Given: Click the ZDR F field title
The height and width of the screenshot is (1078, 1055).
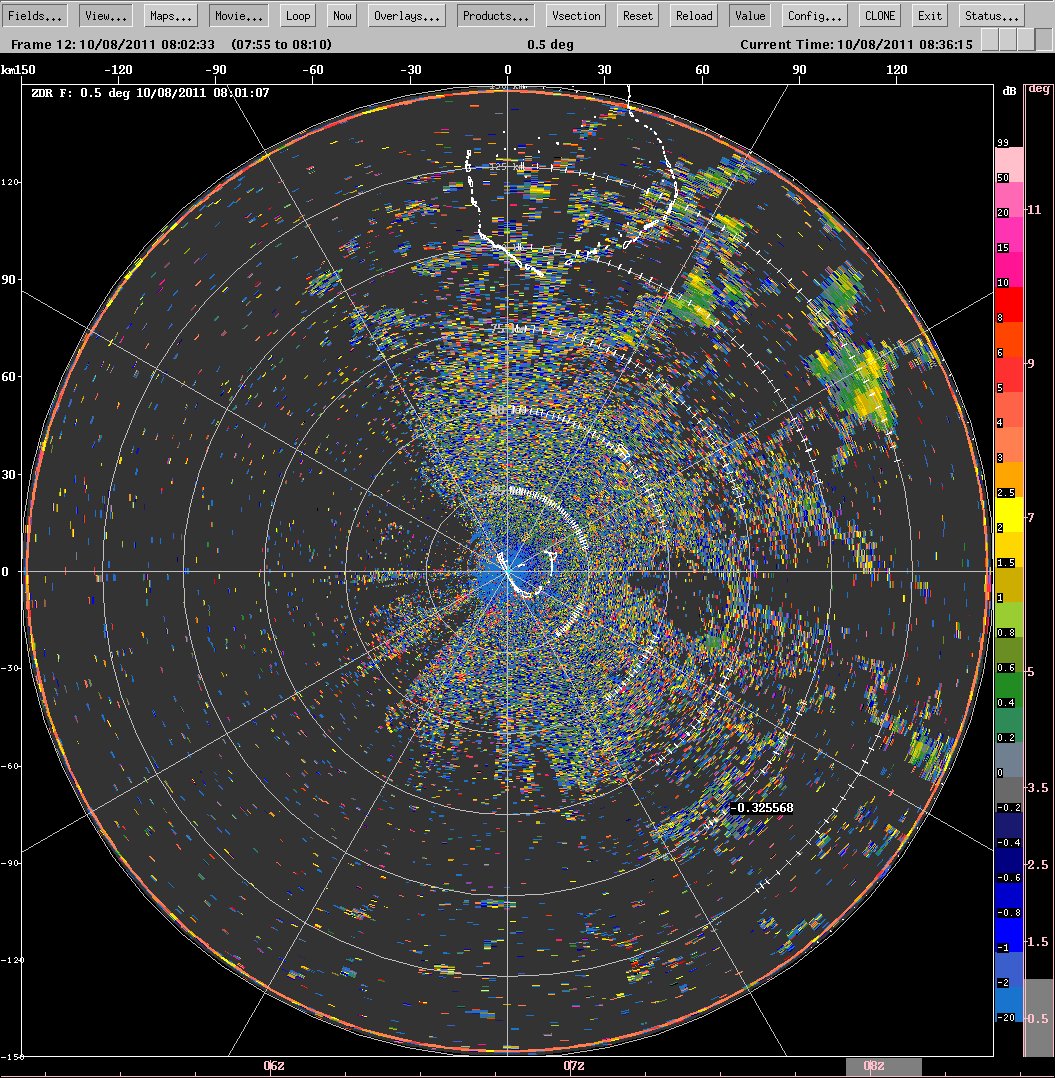Looking at the screenshot, I should pyautogui.click(x=150, y=93).
